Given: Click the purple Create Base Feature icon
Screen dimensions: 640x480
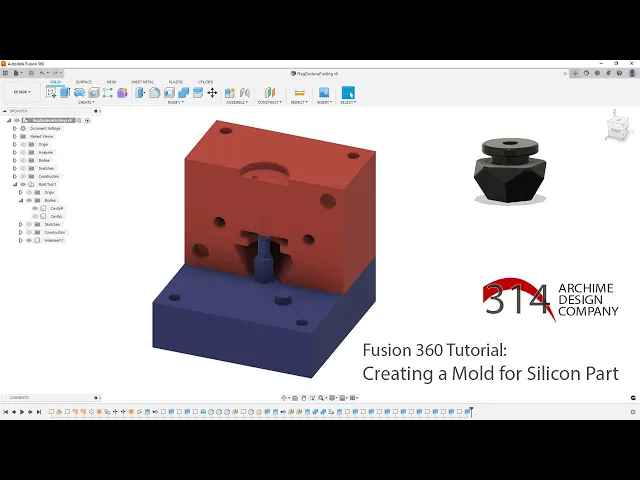Looking at the screenshot, I should tap(122, 93).
